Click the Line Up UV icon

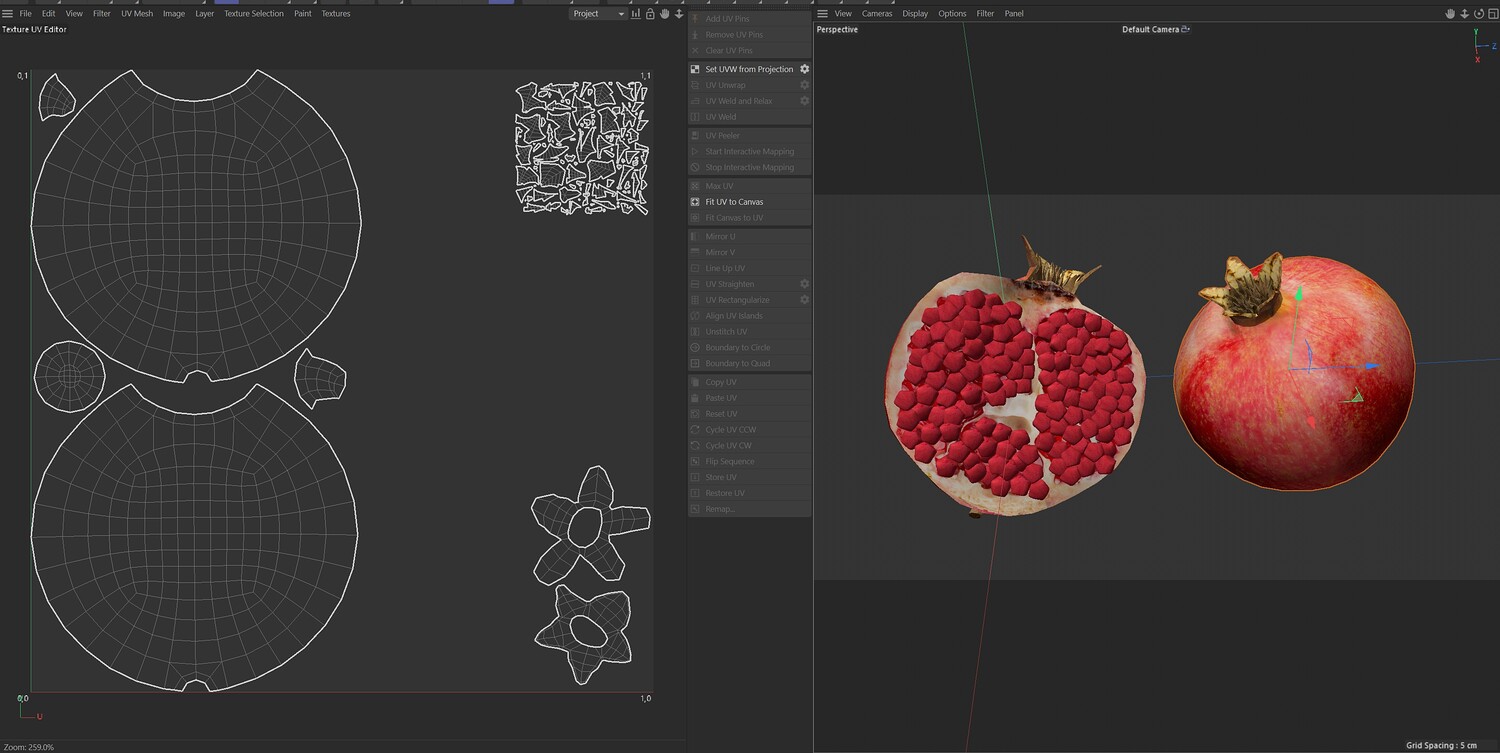[x=696, y=269]
